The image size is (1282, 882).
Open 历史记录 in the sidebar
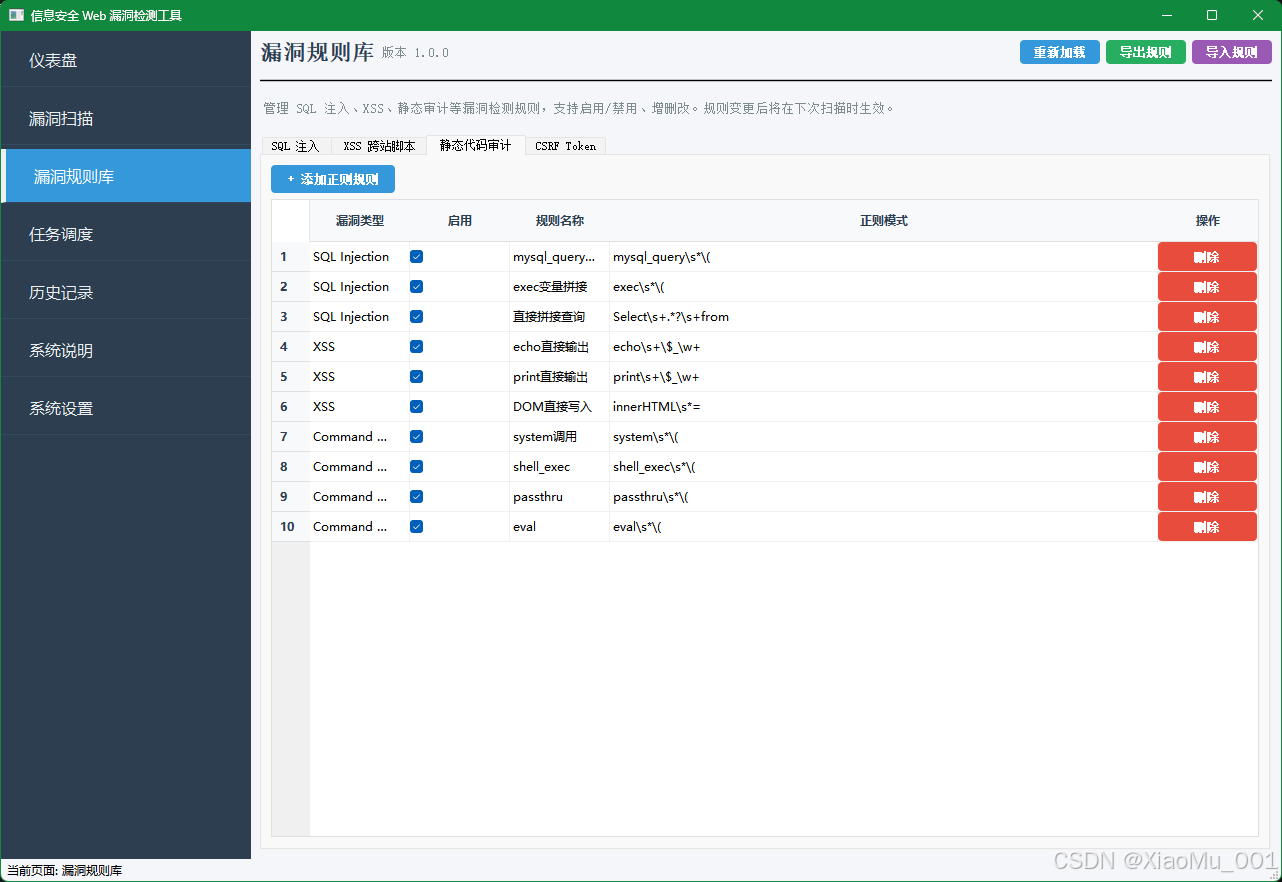click(125, 293)
